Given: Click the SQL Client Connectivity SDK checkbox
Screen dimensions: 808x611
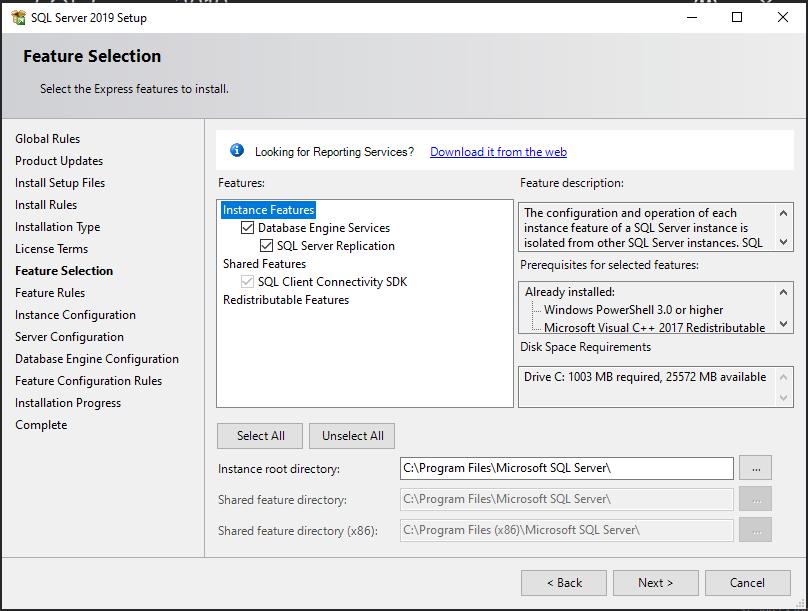Looking at the screenshot, I should pyautogui.click(x=247, y=282).
